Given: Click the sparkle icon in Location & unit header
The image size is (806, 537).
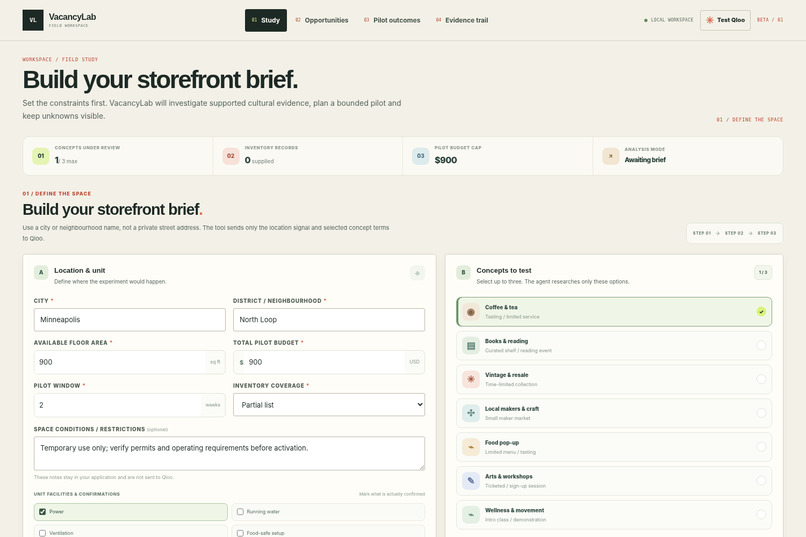Looking at the screenshot, I should point(417,273).
